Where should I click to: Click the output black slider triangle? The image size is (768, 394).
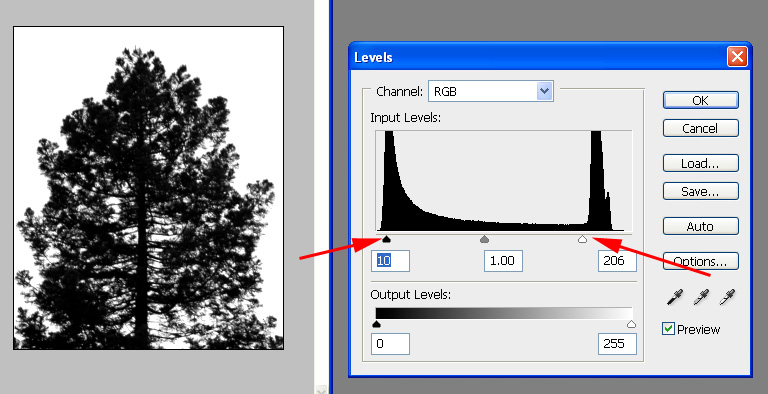[x=376, y=324]
